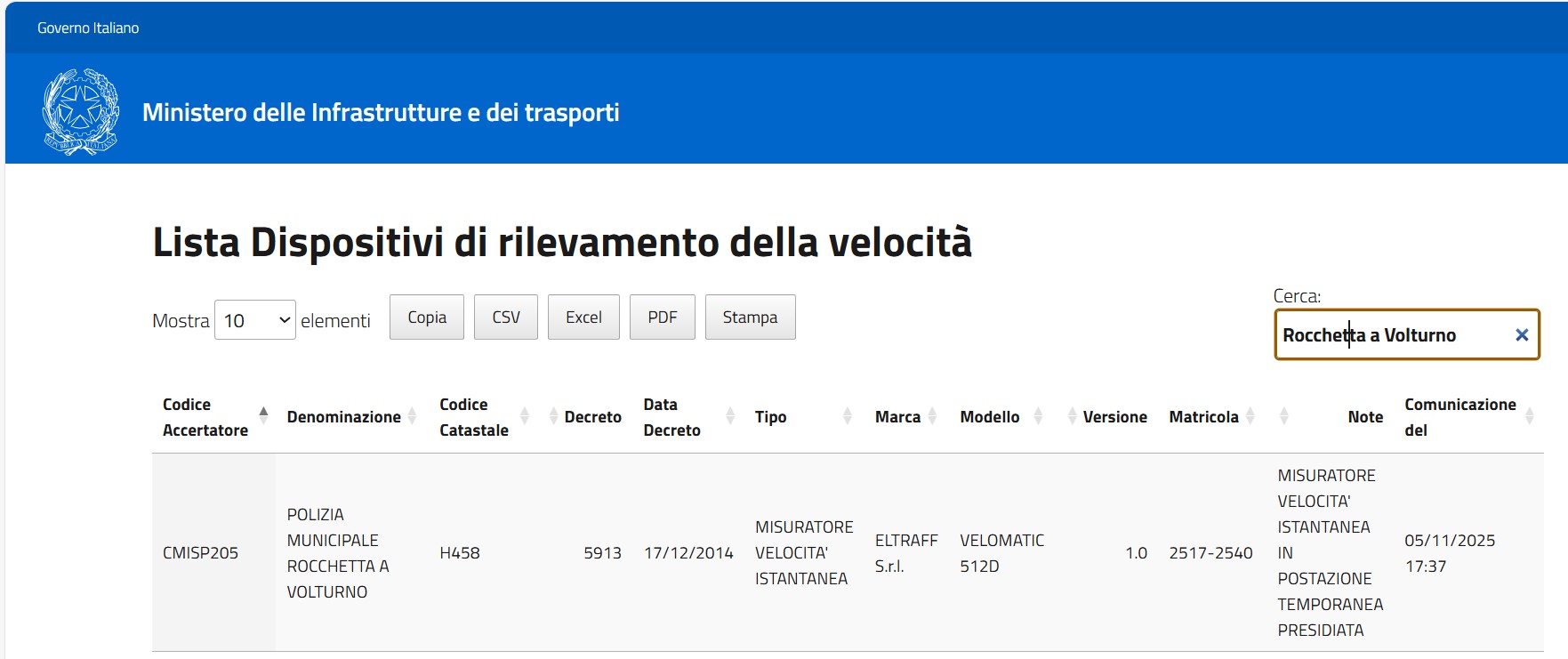The image size is (1568, 659).
Task: Export the table to Excel
Action: pyautogui.click(x=583, y=317)
